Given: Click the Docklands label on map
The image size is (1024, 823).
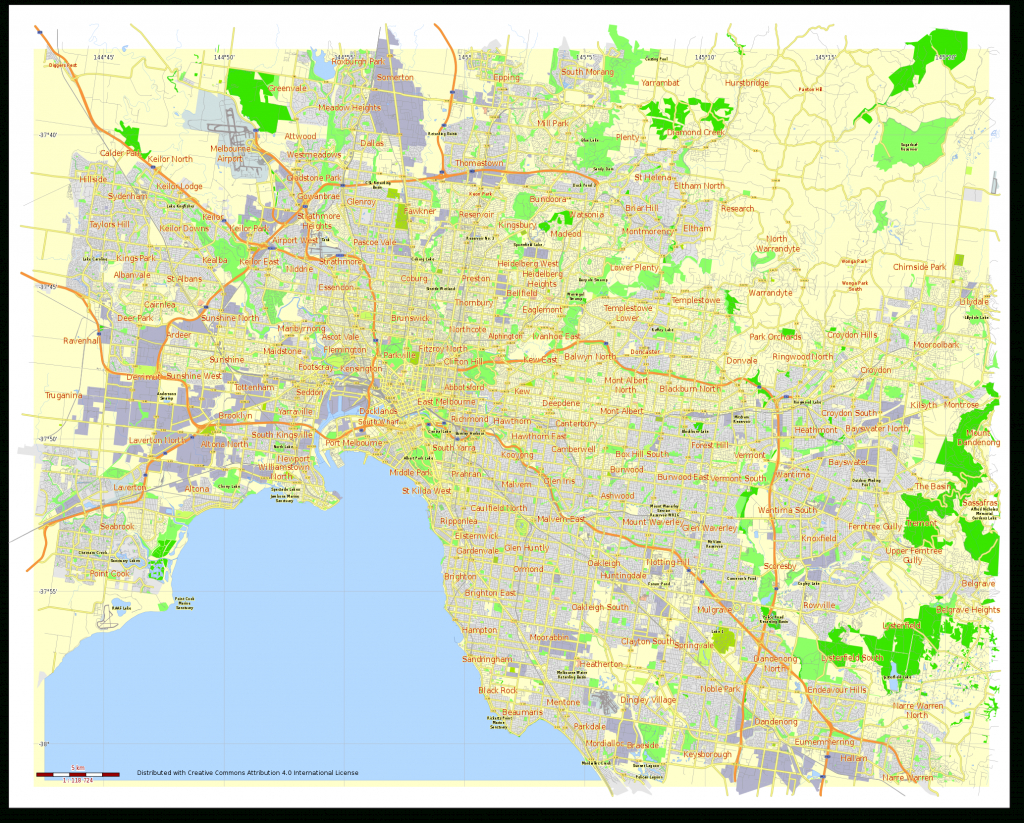Looking at the screenshot, I should tap(379, 411).
